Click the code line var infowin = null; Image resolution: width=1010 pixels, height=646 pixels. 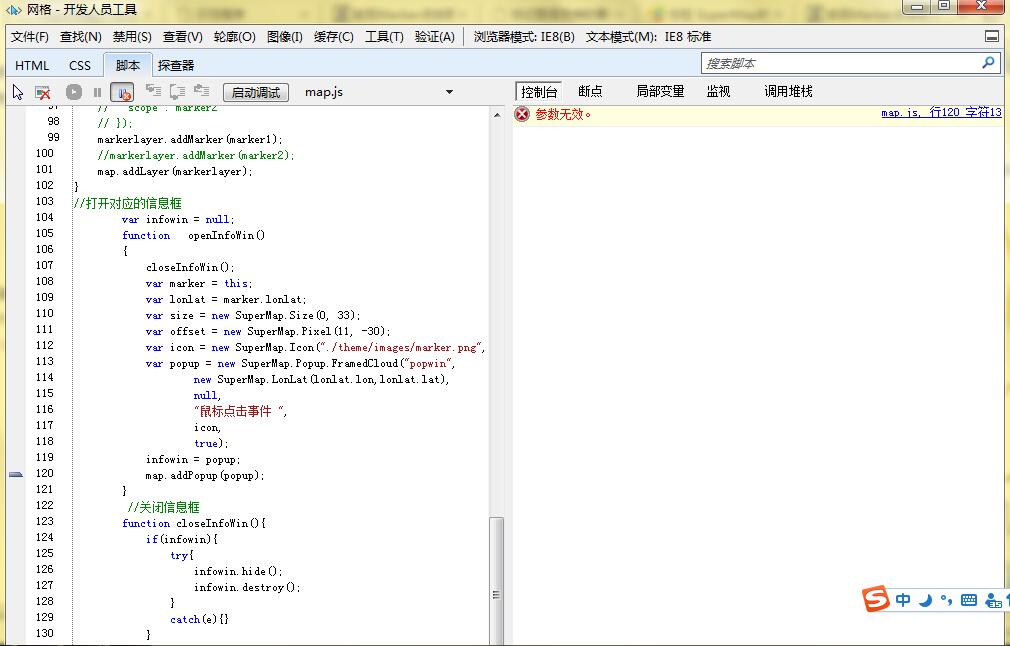[x=178, y=220]
